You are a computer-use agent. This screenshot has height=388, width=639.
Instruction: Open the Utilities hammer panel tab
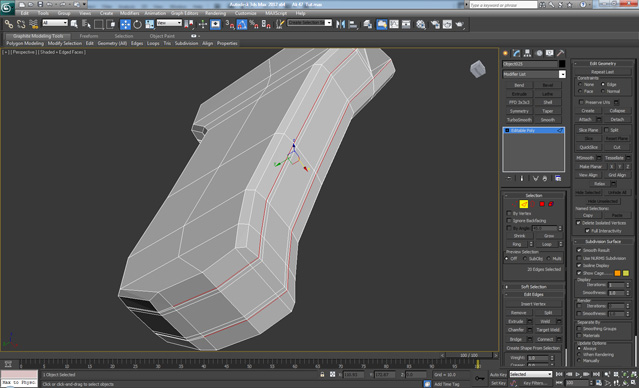(x=561, y=53)
